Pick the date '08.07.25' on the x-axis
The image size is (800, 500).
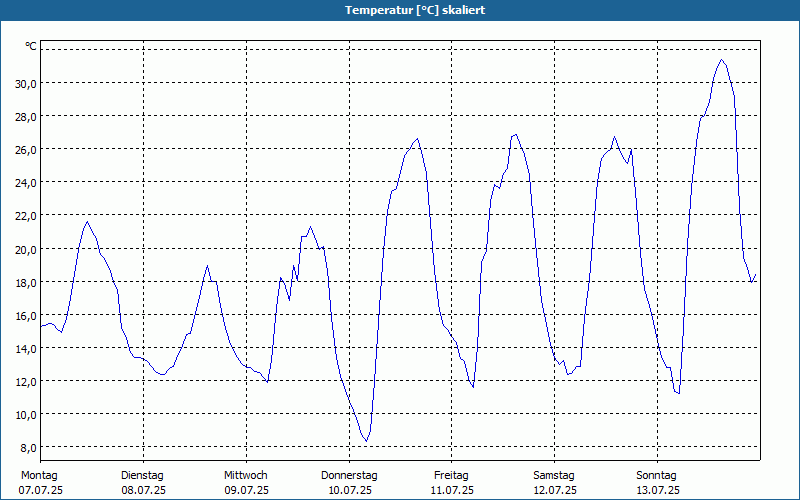(143, 491)
